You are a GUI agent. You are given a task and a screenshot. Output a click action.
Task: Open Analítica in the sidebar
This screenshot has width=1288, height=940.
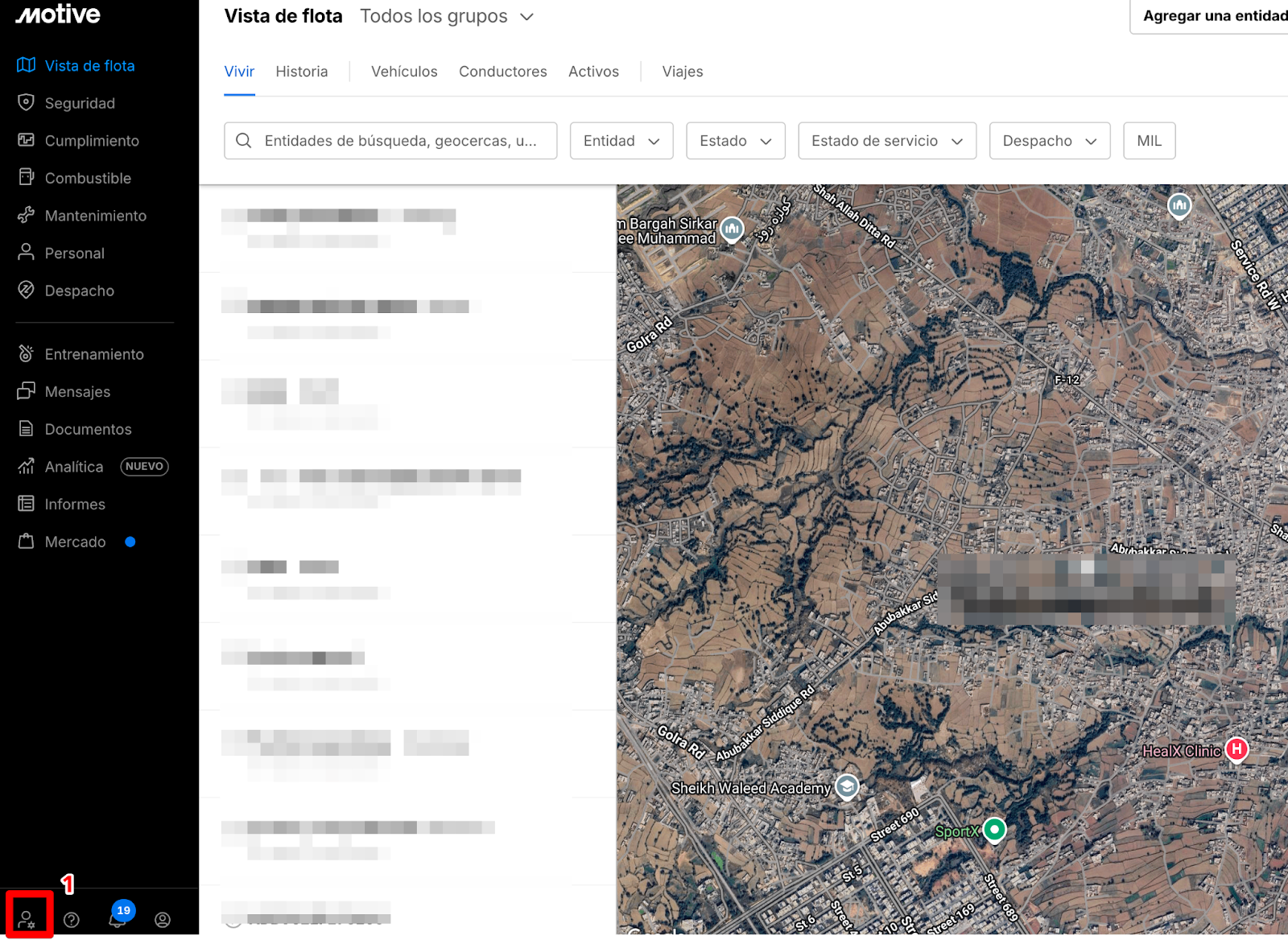(74, 467)
